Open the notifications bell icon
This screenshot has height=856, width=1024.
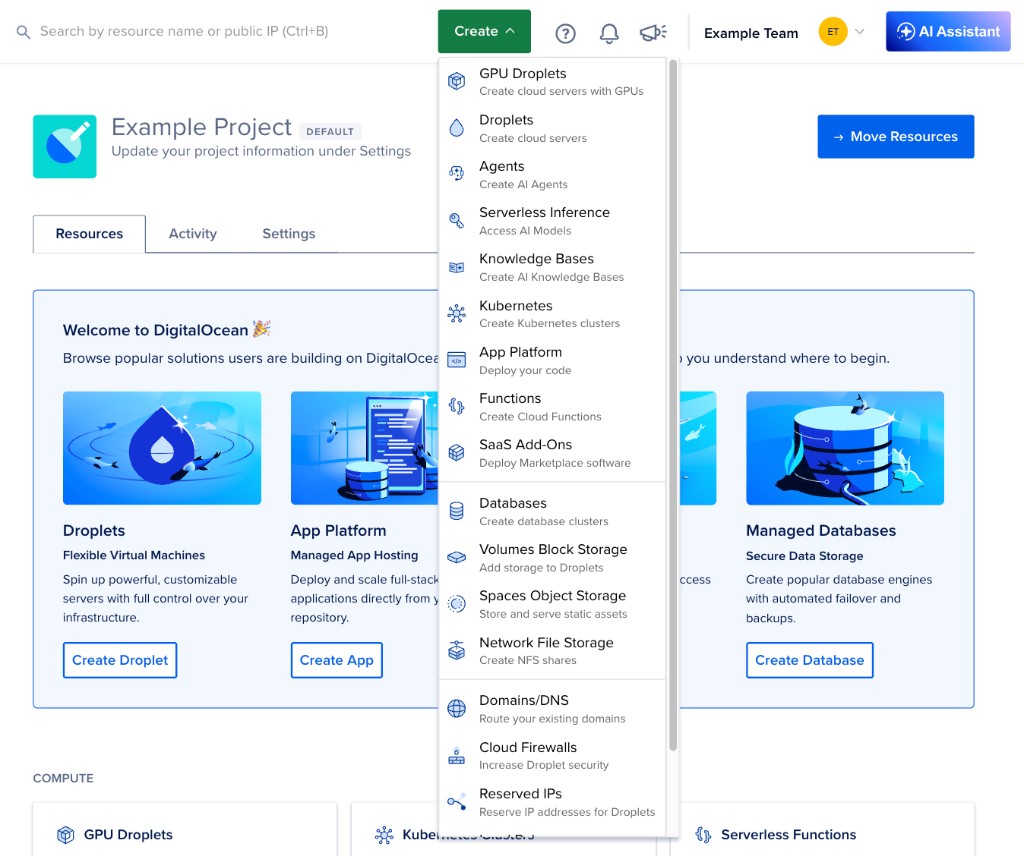[609, 33]
